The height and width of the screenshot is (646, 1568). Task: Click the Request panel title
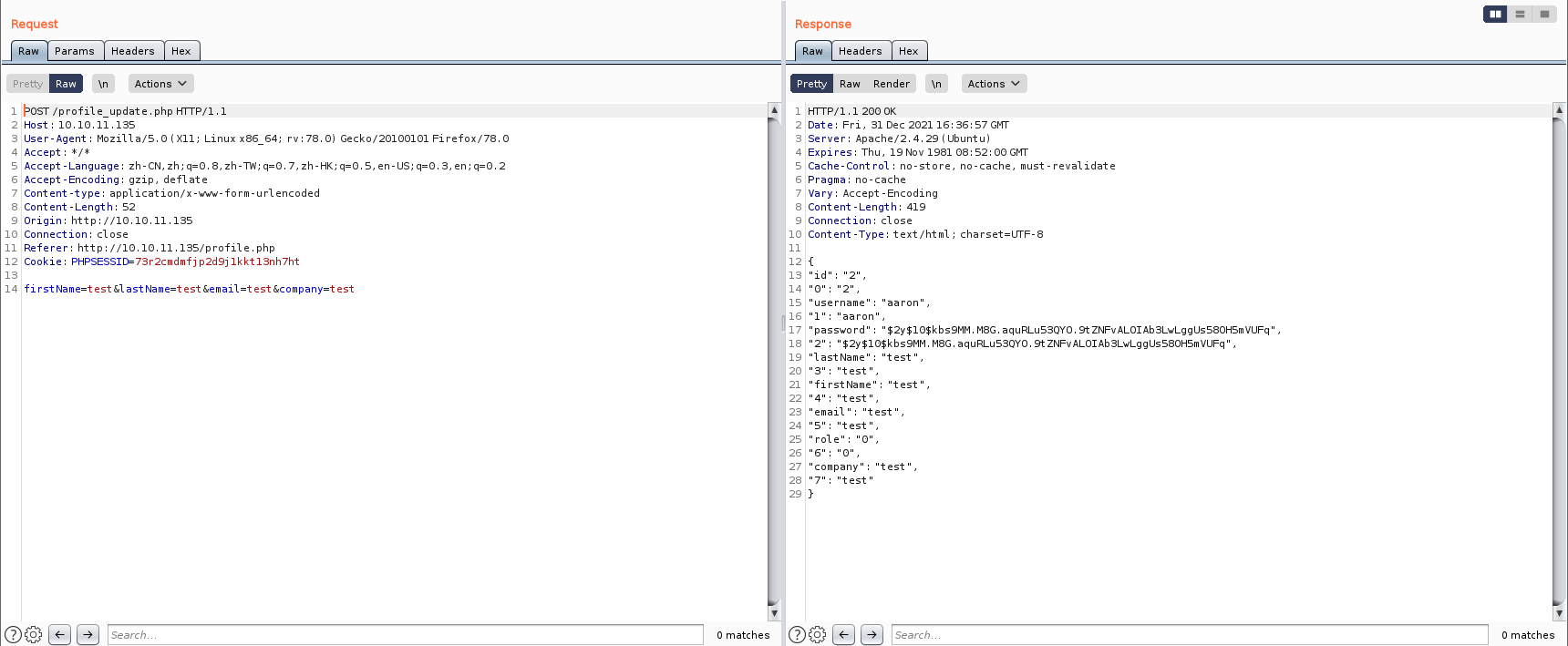pos(35,24)
